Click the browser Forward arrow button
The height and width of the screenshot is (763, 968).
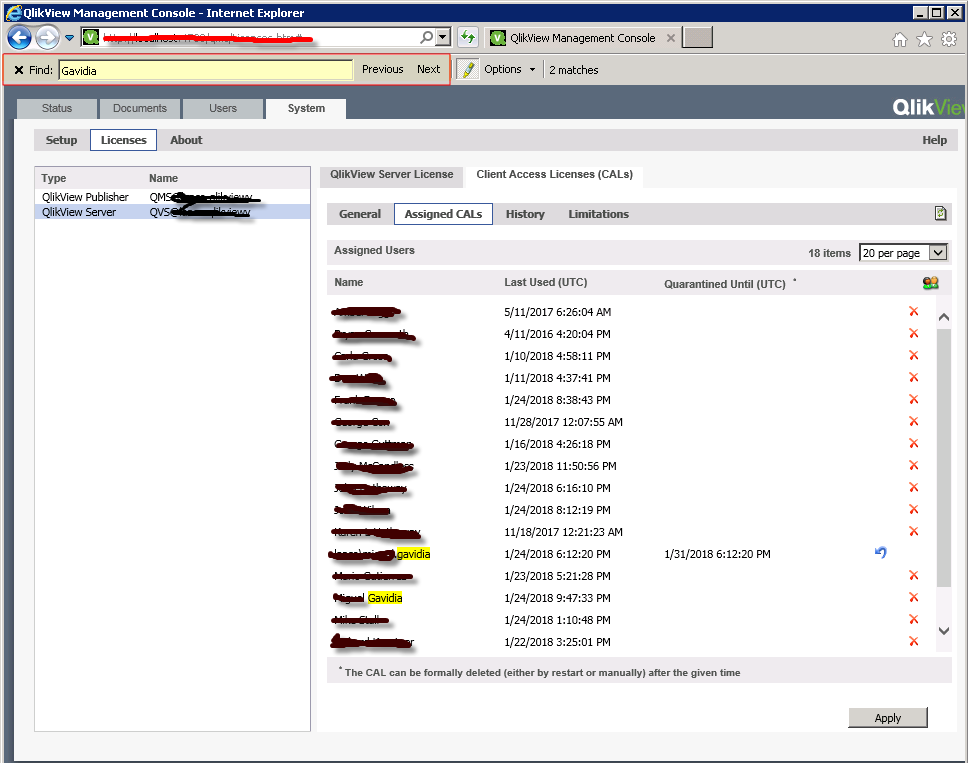click(x=48, y=38)
